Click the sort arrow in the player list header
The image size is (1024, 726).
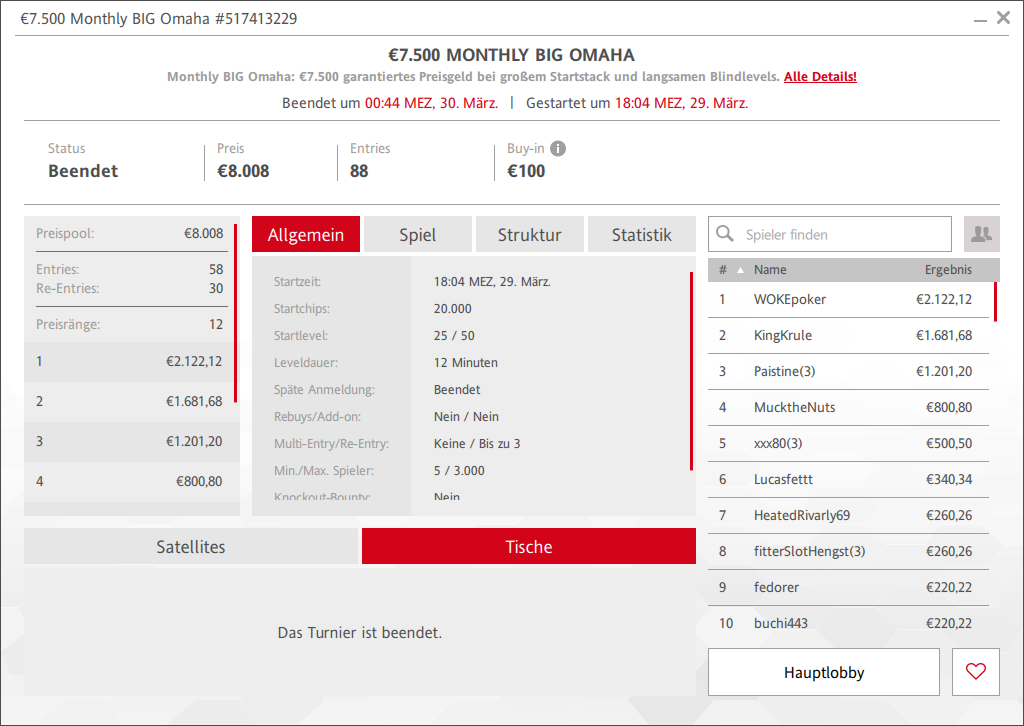tap(740, 270)
